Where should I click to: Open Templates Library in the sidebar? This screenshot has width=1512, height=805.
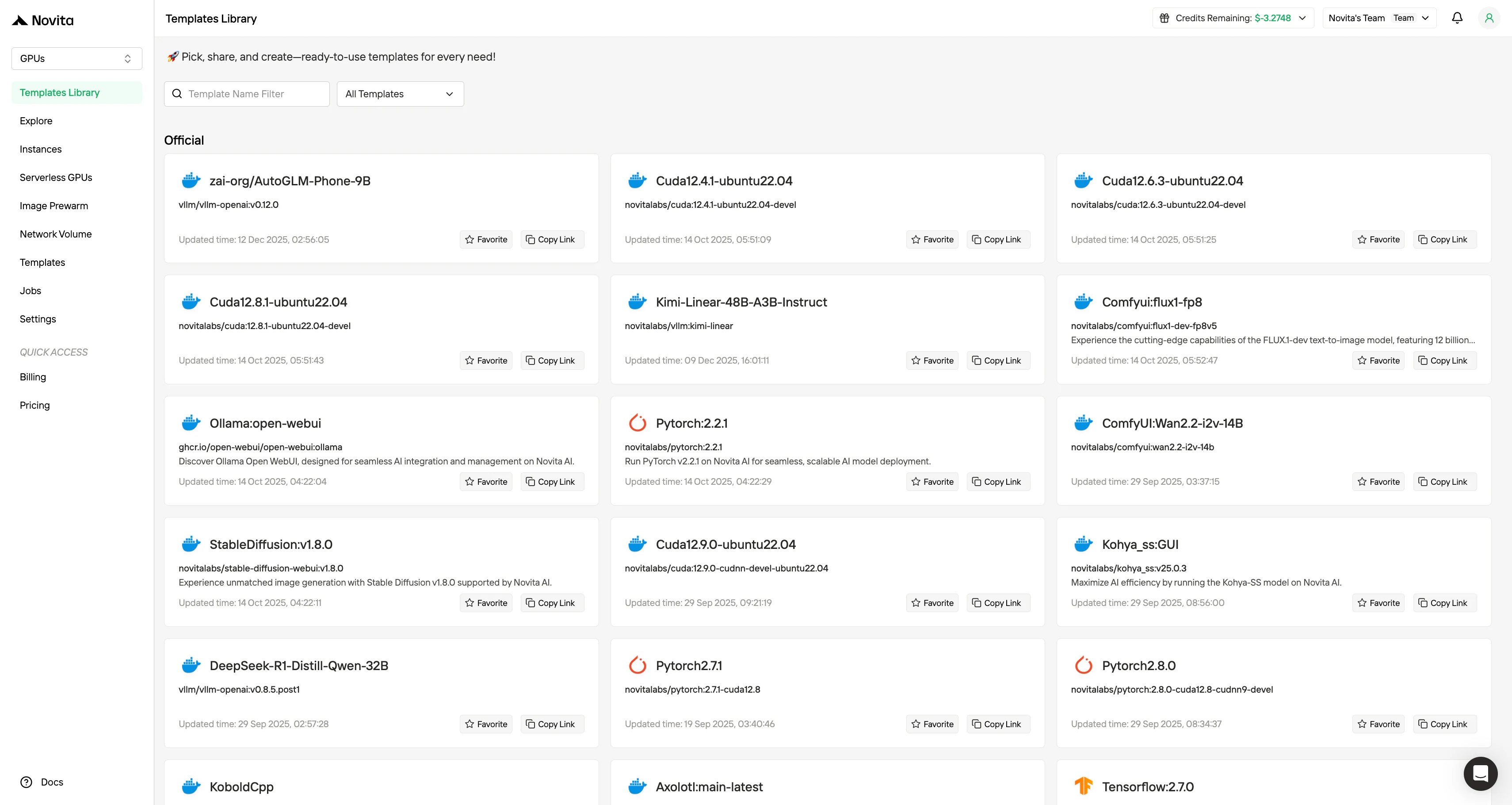(x=77, y=93)
